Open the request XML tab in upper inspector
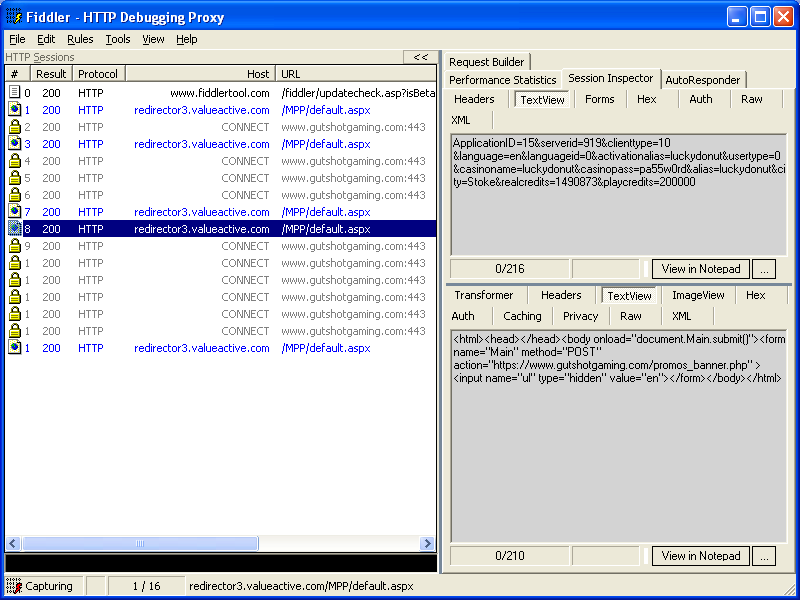This screenshot has width=800, height=600. (461, 120)
